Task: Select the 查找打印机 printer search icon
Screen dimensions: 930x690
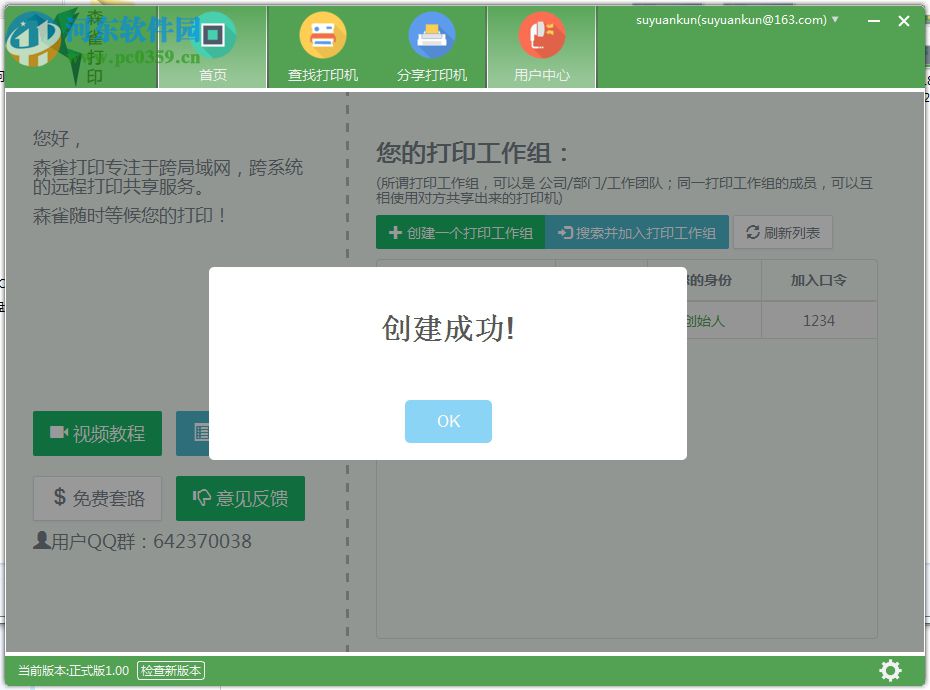Action: (x=323, y=33)
